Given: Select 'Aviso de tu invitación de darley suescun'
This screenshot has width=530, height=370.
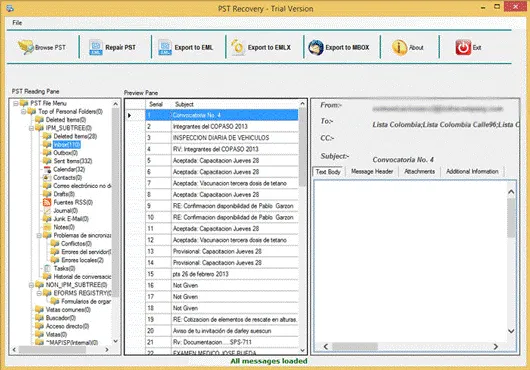Looking at the screenshot, I should [x=222, y=331].
